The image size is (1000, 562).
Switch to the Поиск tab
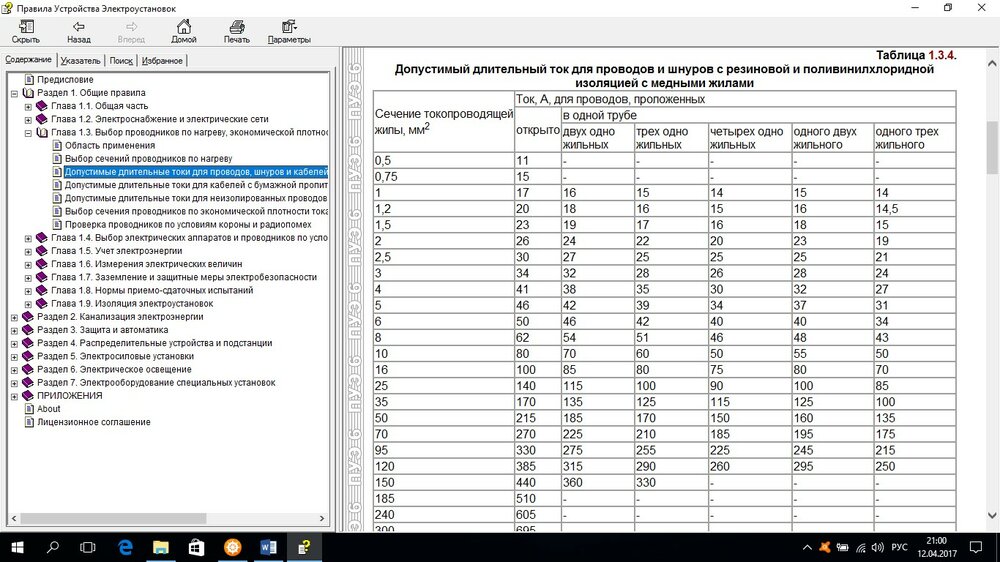click(x=121, y=60)
